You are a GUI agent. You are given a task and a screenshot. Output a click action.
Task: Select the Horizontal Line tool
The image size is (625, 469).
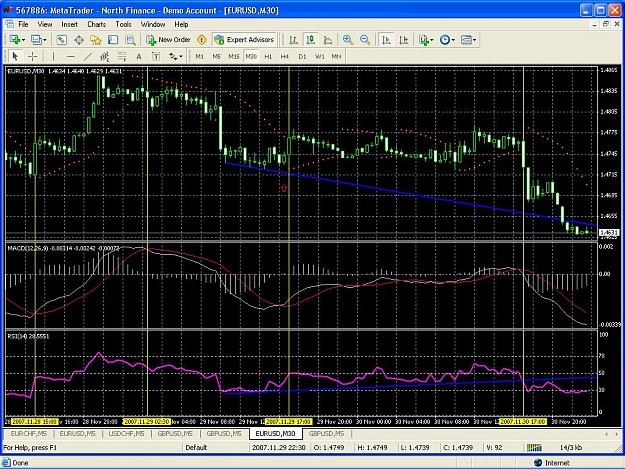click(71, 56)
